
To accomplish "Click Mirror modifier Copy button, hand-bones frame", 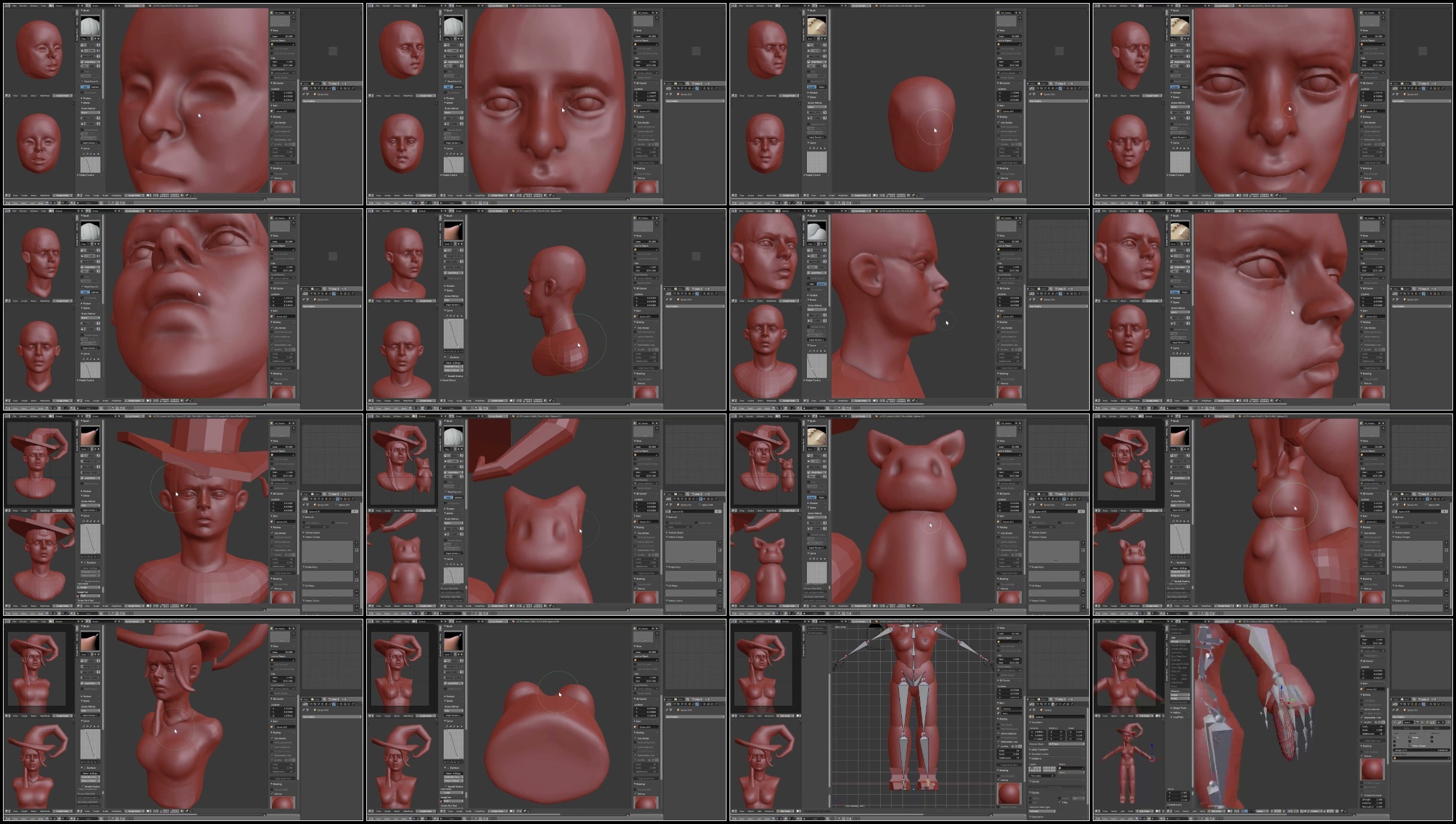I will click(x=1436, y=728).
